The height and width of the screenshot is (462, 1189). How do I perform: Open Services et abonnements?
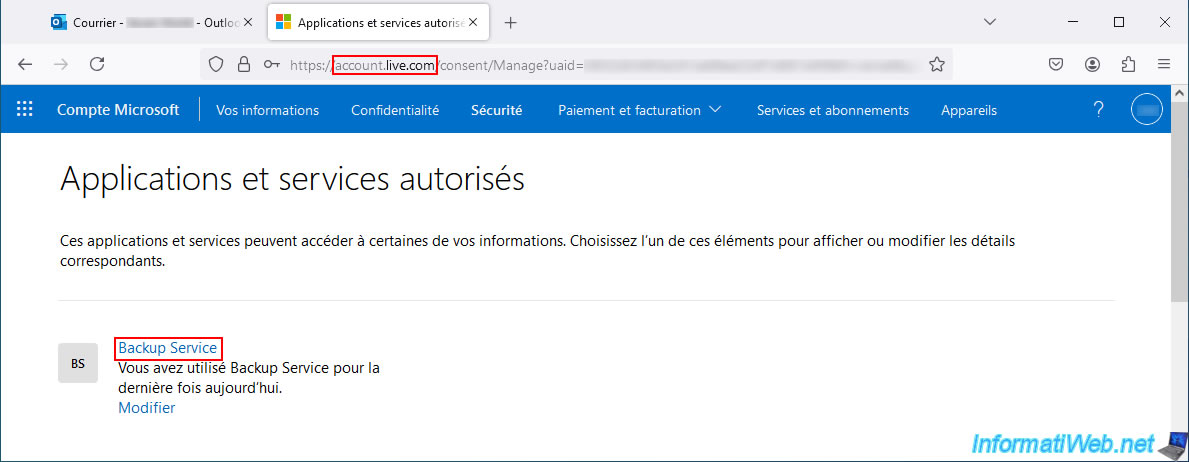coord(833,110)
